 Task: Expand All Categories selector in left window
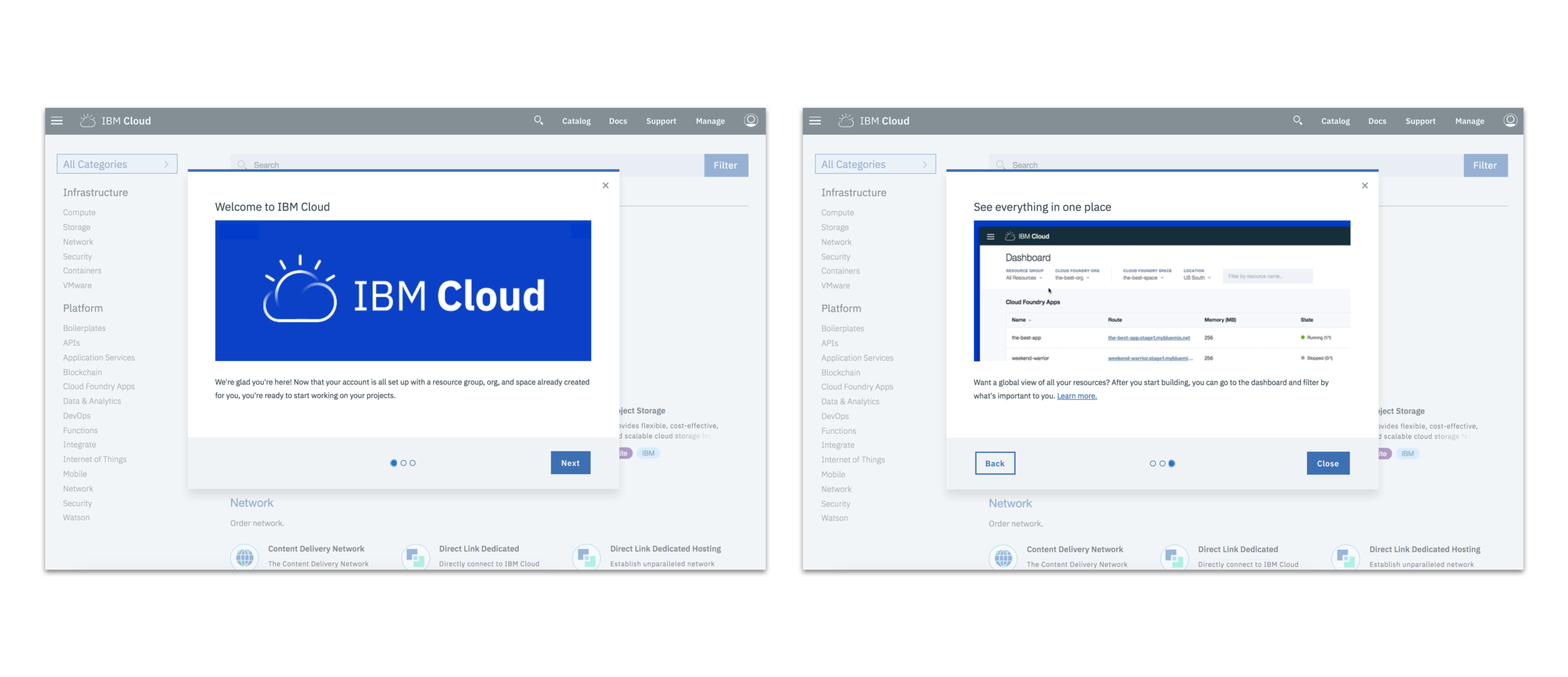pyautogui.click(x=117, y=164)
